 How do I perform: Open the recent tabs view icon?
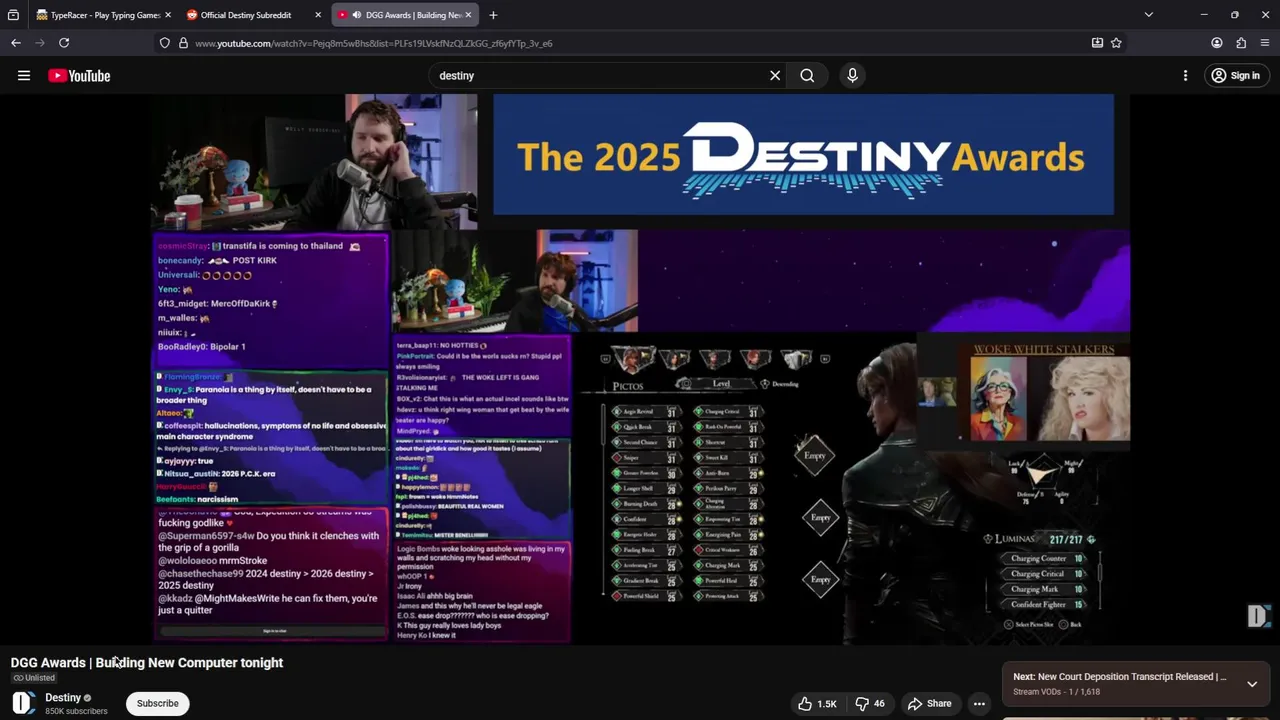click(13, 15)
